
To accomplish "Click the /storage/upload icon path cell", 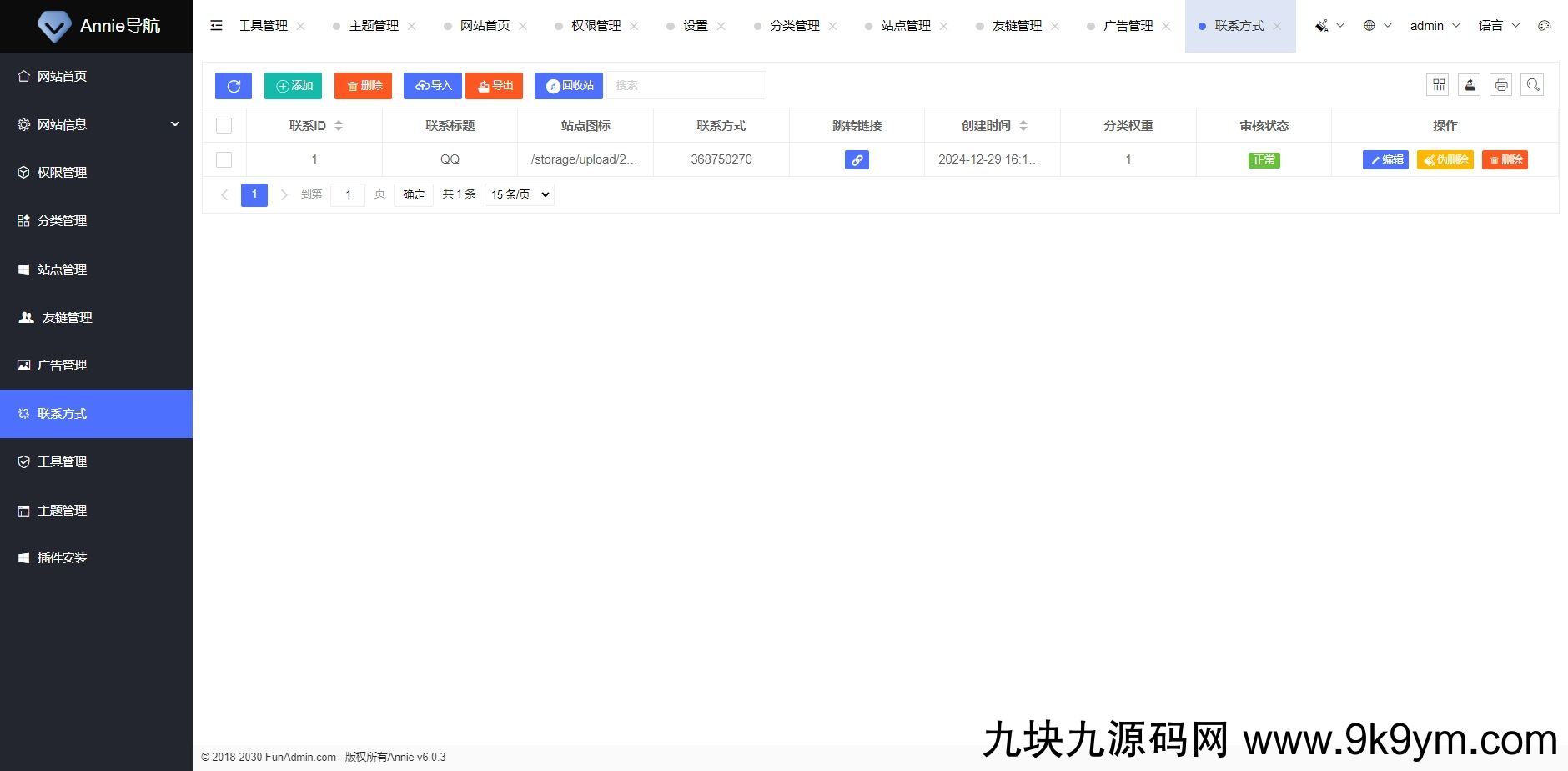I will (584, 159).
